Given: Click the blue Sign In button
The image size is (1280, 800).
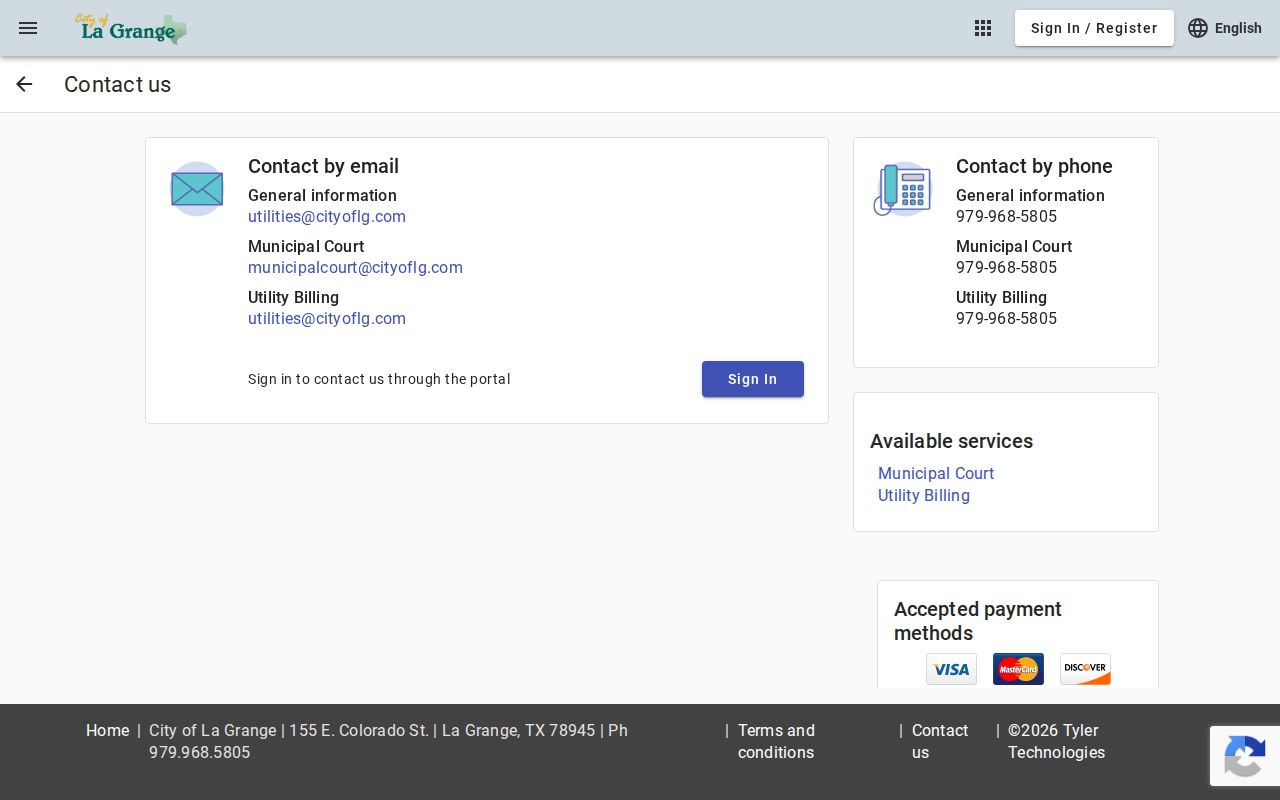Looking at the screenshot, I should [753, 379].
